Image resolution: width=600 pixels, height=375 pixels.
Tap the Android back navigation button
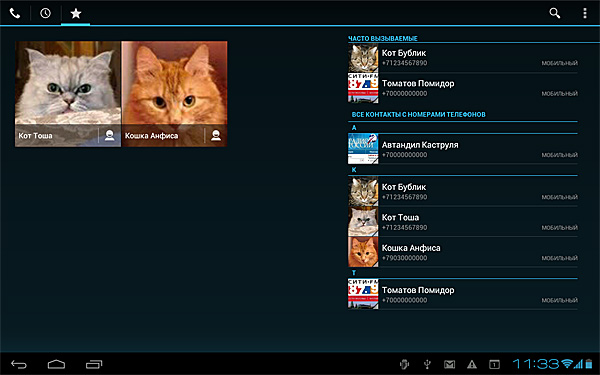pyautogui.click(x=19, y=364)
